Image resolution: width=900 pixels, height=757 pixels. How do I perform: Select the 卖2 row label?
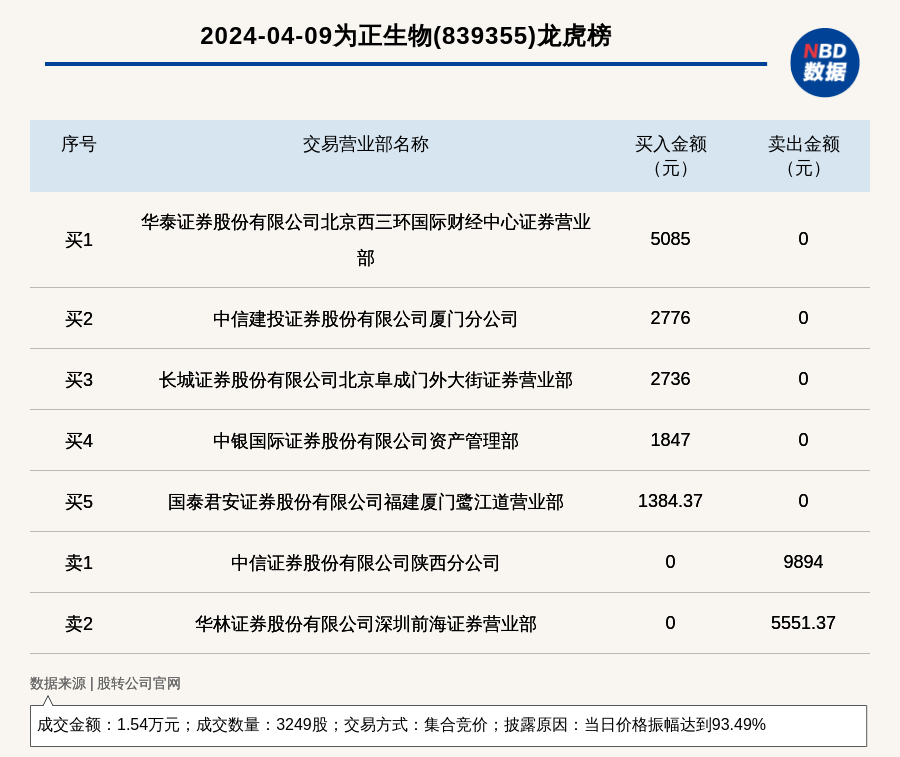click(x=79, y=623)
